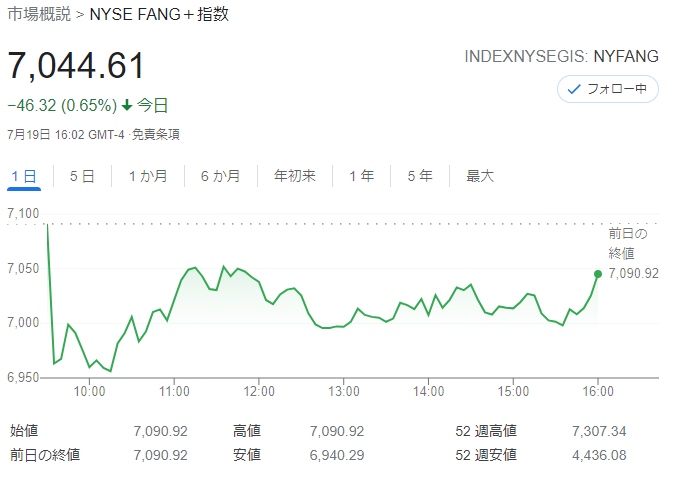Click the 7,100 y-axis label

point(23,213)
